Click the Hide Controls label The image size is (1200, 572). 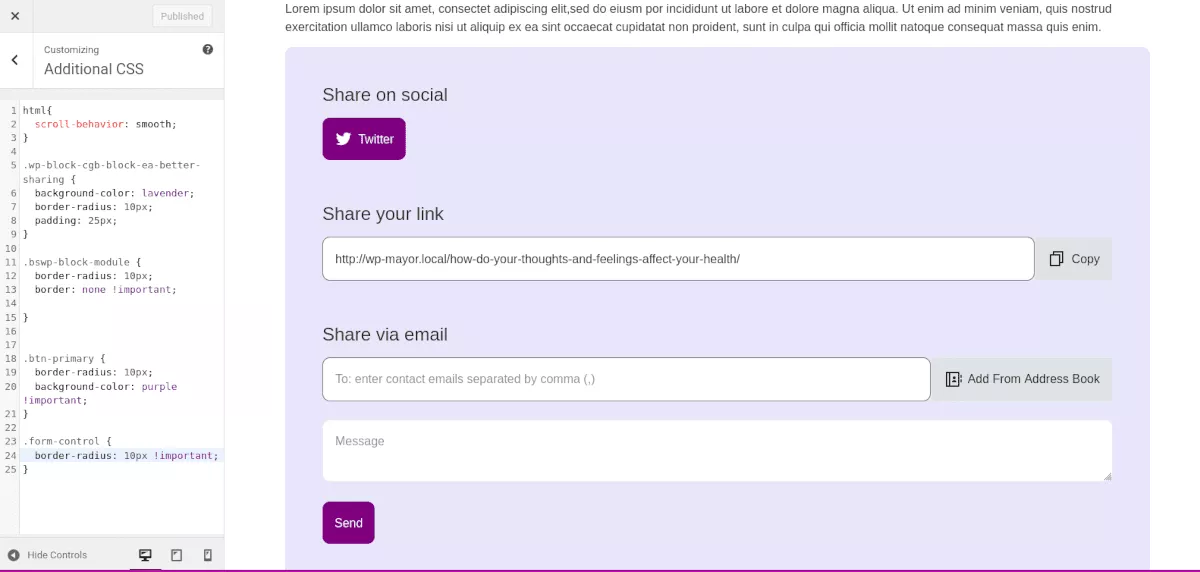[57, 555]
